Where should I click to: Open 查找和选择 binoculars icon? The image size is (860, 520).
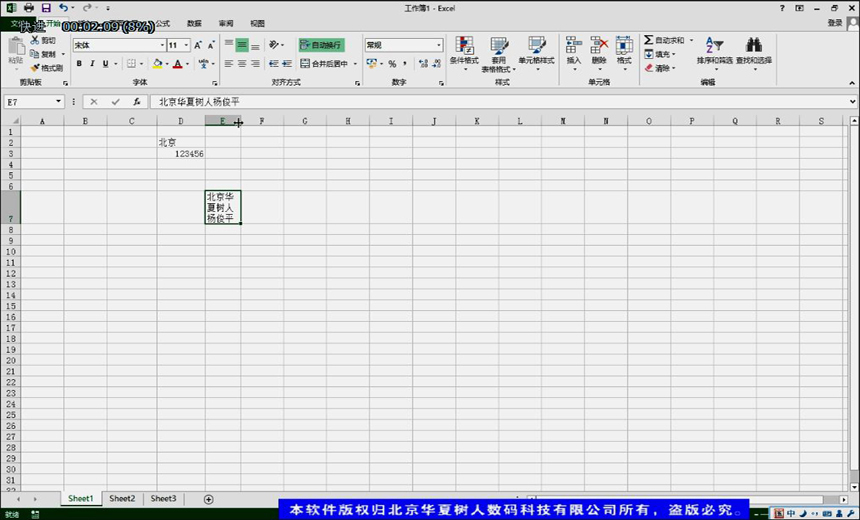754,54
